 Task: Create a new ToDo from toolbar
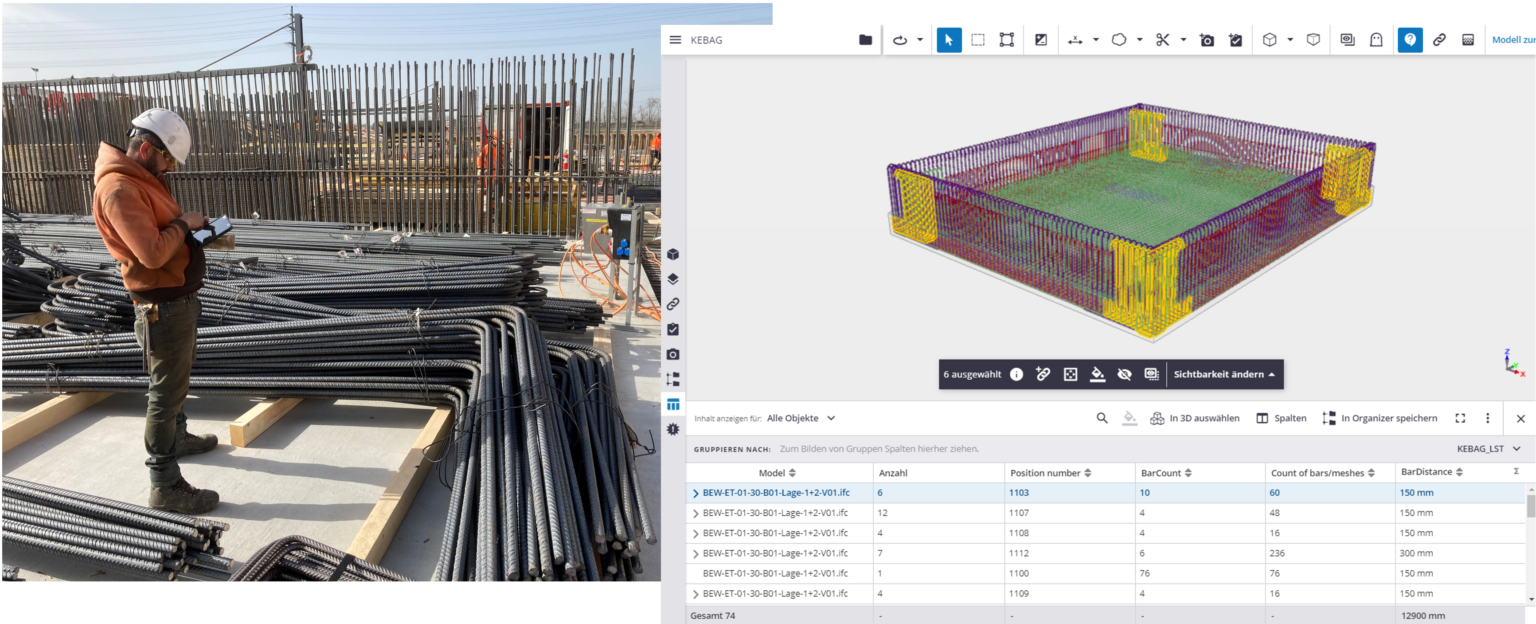tap(1236, 40)
